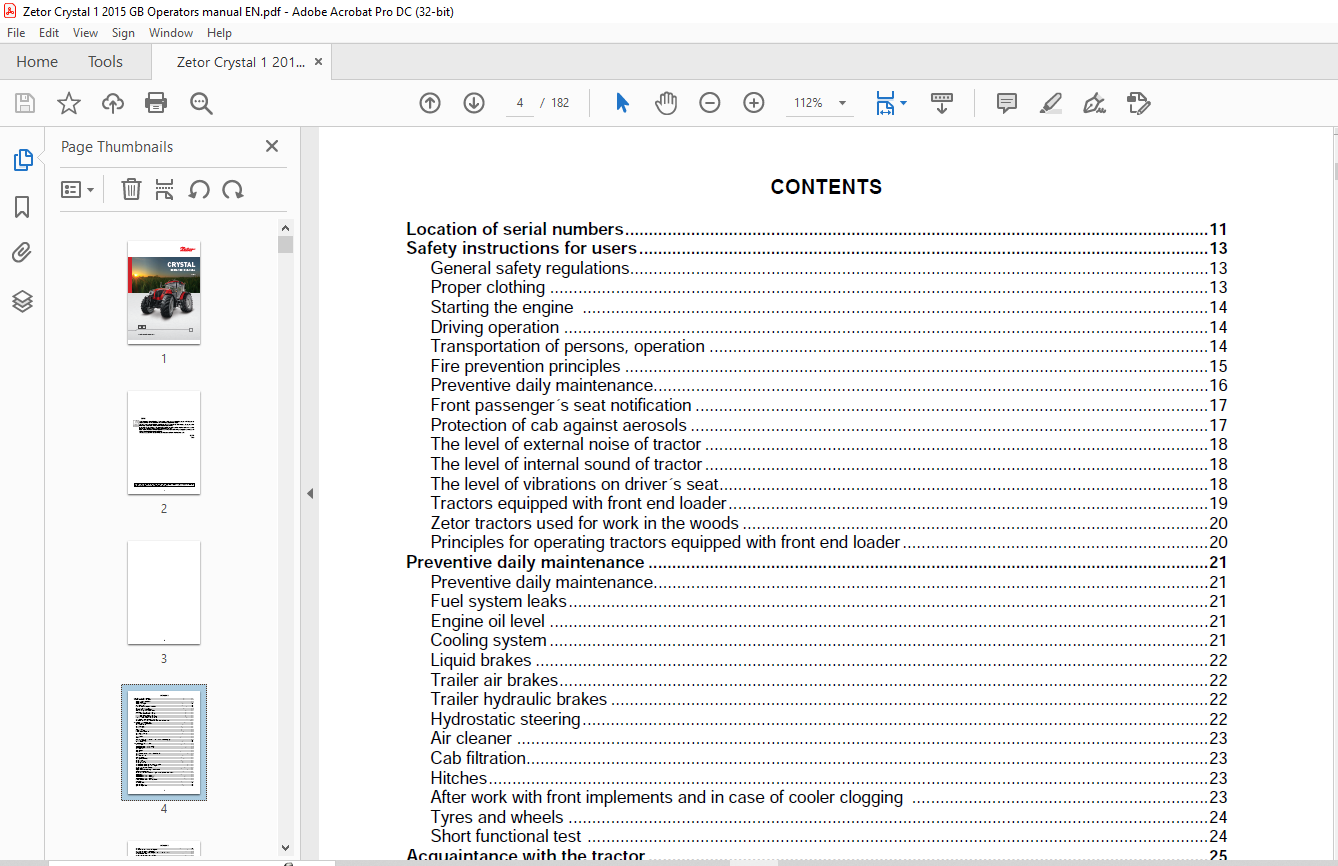
Task: Expand the fit page options arrow
Action: pos(903,103)
